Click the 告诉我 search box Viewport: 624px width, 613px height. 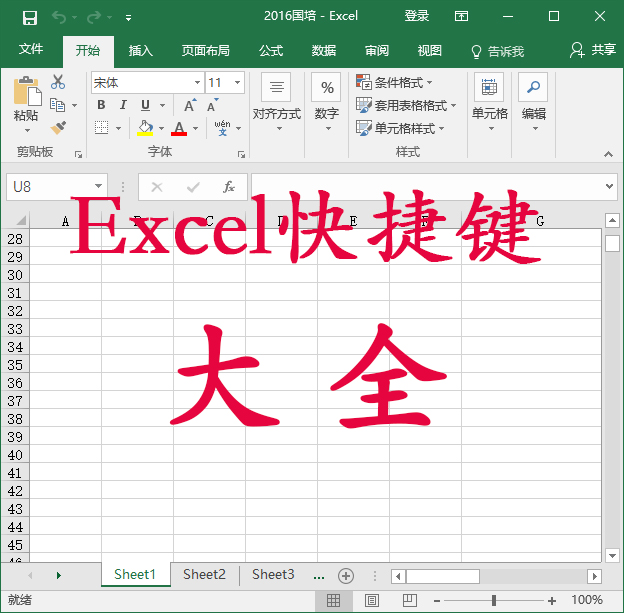[x=497, y=51]
